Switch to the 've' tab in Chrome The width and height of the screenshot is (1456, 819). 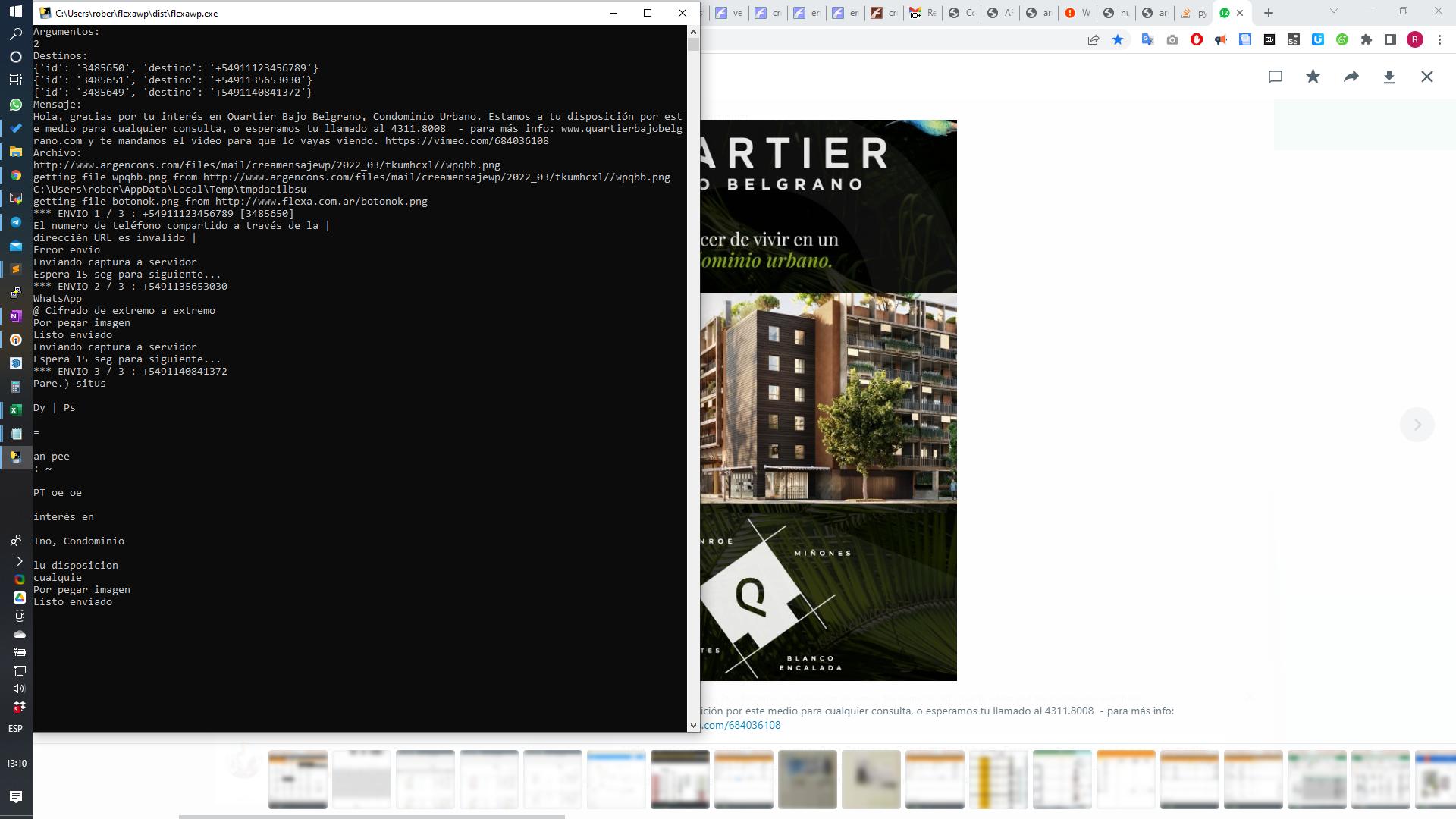(729, 13)
